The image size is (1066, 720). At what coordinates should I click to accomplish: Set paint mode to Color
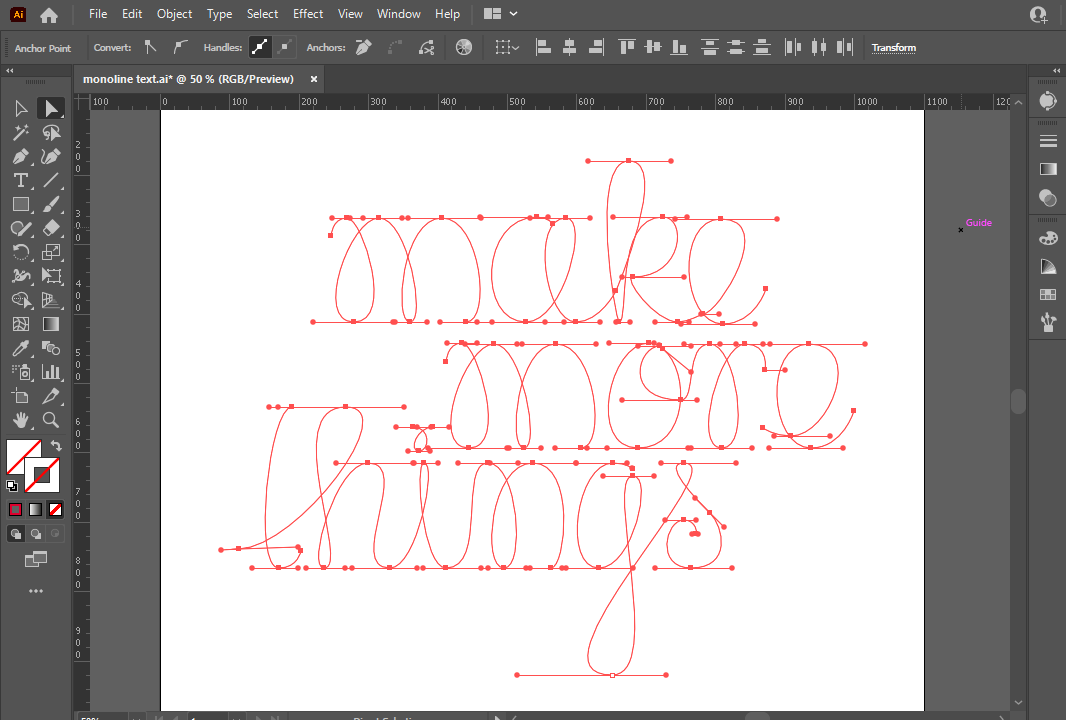click(16, 509)
